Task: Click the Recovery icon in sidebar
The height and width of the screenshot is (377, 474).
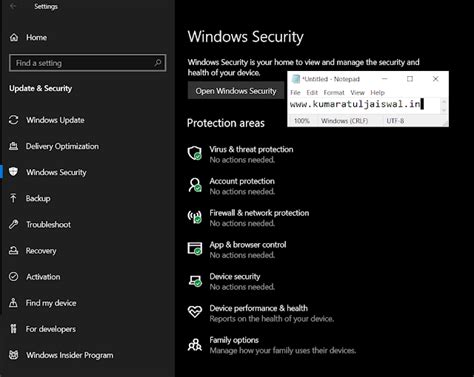Action: (14, 250)
